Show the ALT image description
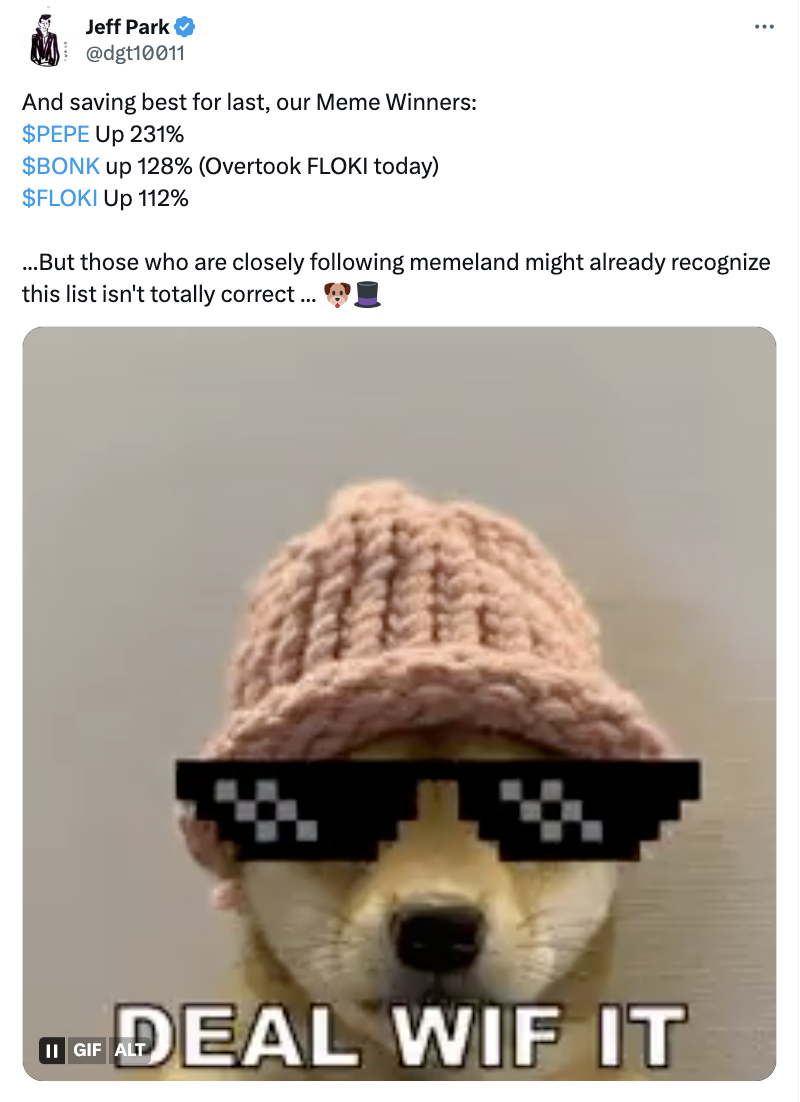Viewport: 800px width, 1102px height. (130, 1050)
